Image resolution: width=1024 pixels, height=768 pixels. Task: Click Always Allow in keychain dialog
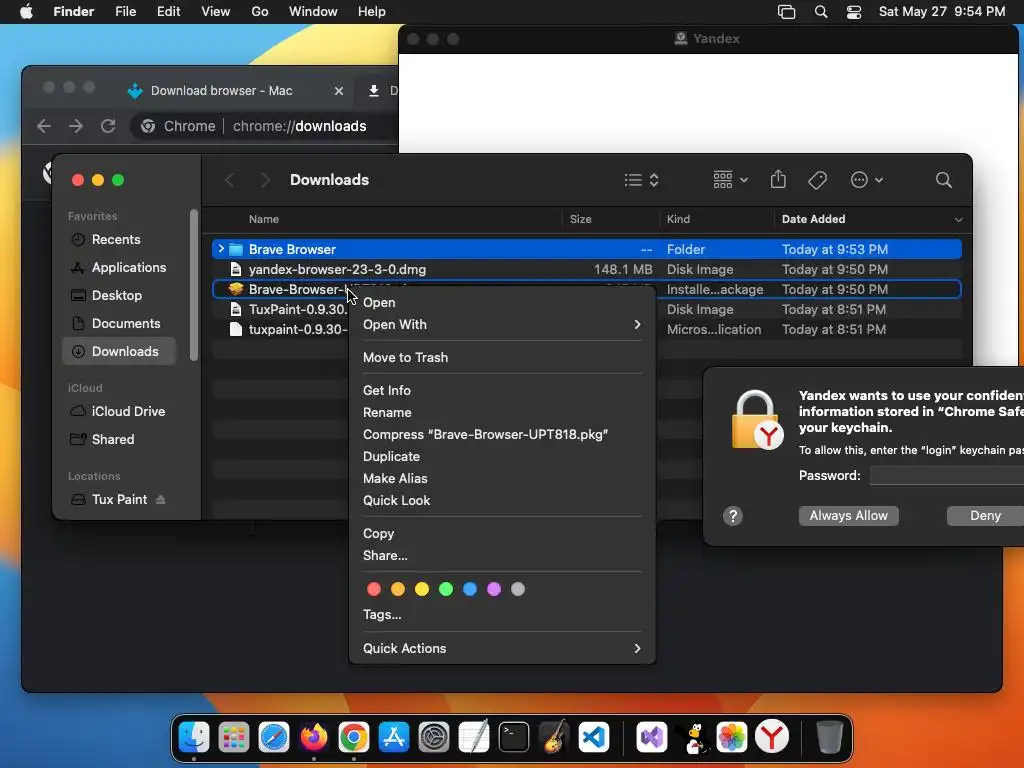pyautogui.click(x=848, y=516)
